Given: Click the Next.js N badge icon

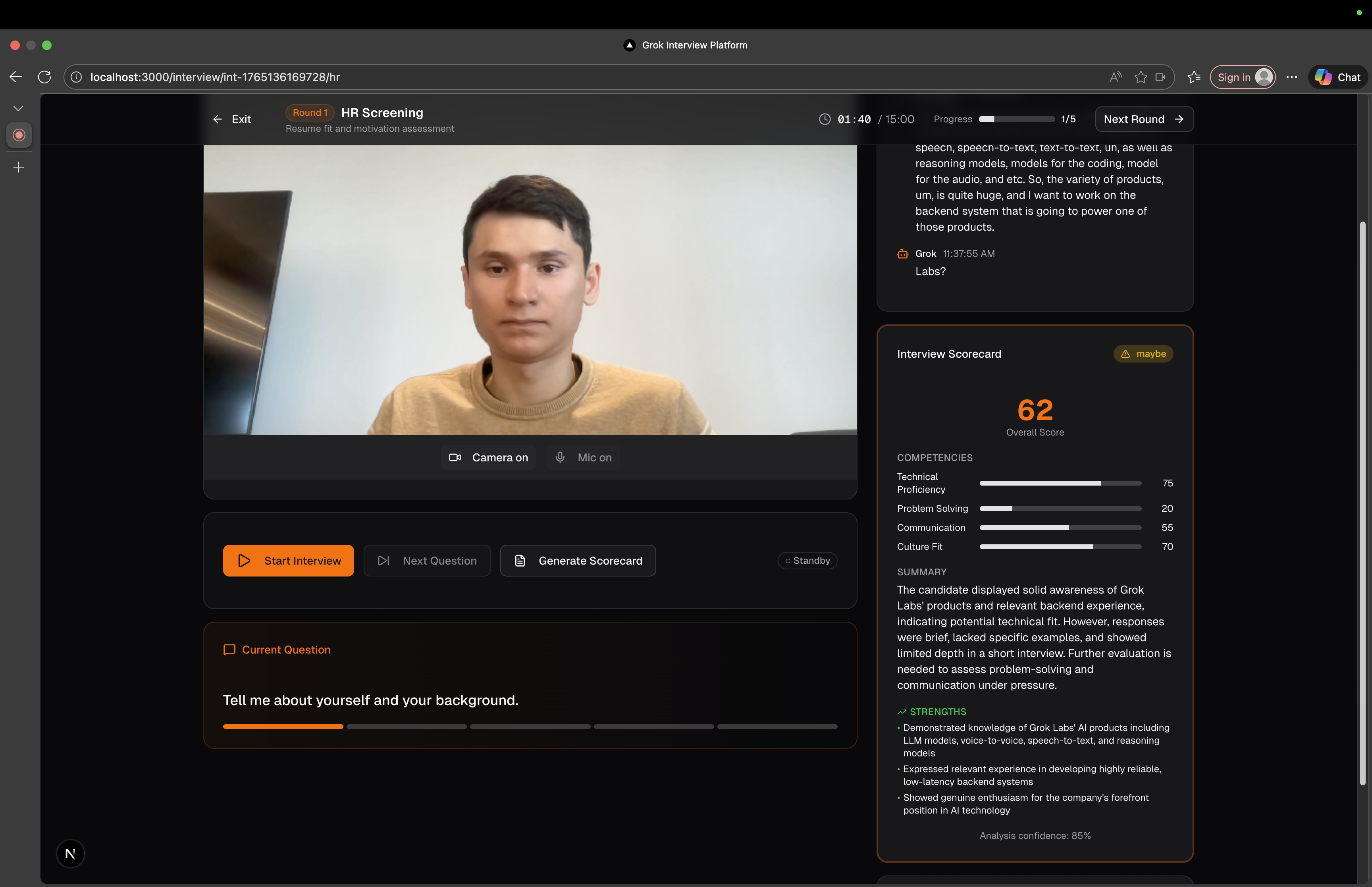Looking at the screenshot, I should 70,854.
